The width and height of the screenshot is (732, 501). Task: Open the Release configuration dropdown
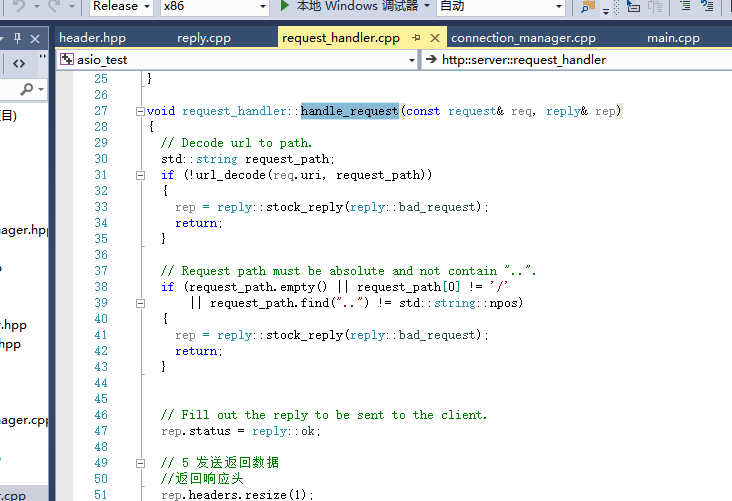point(121,7)
